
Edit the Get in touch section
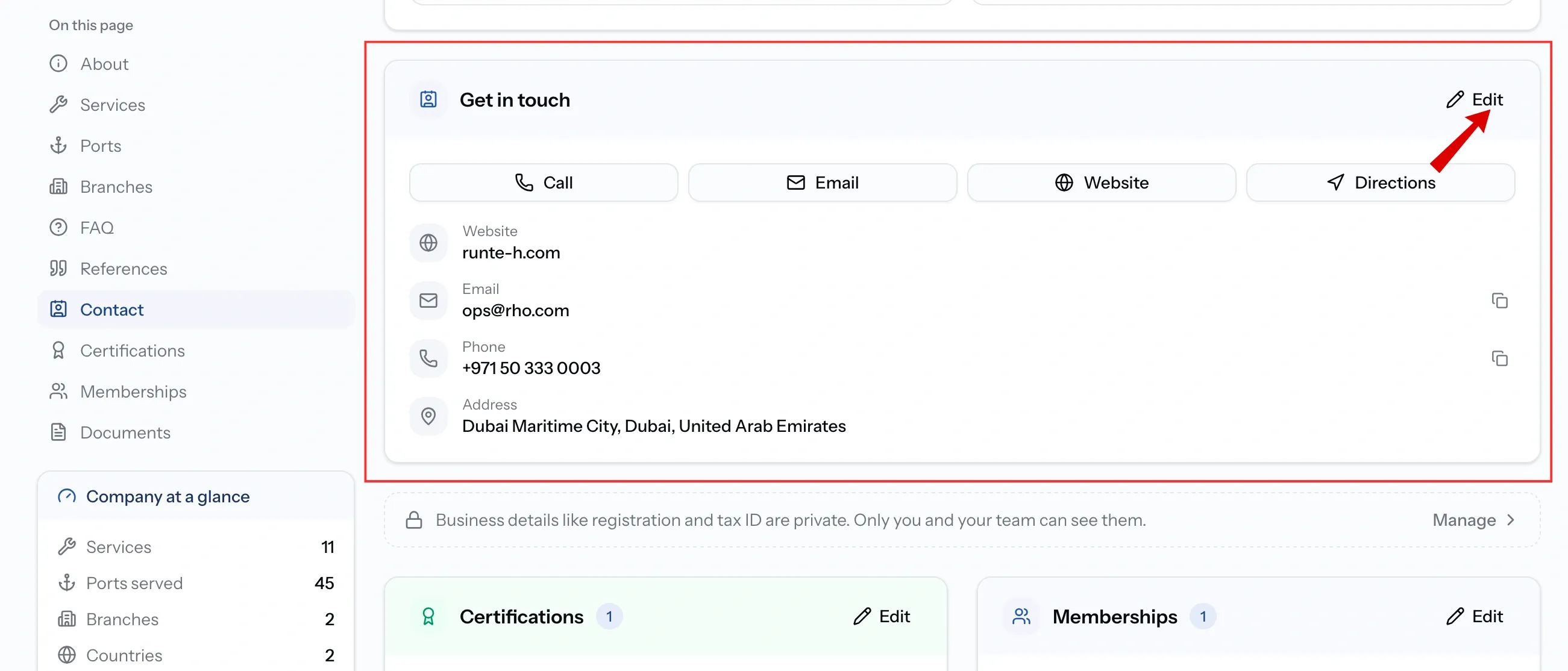coord(1474,99)
